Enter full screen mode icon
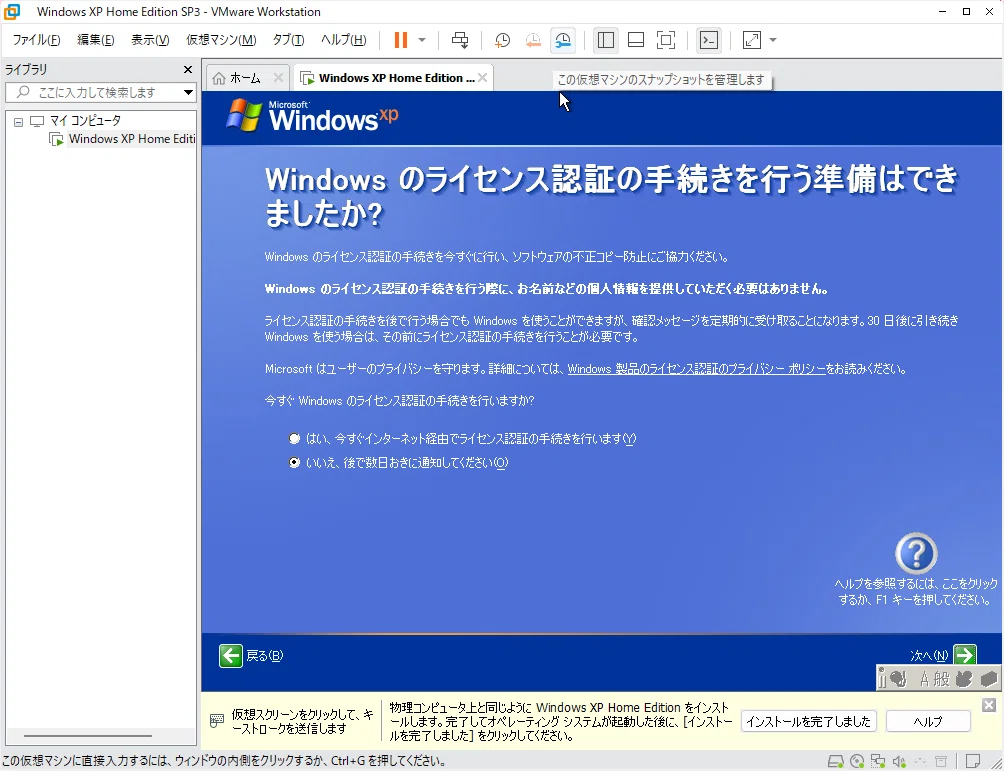This screenshot has width=1004, height=771. (x=666, y=40)
